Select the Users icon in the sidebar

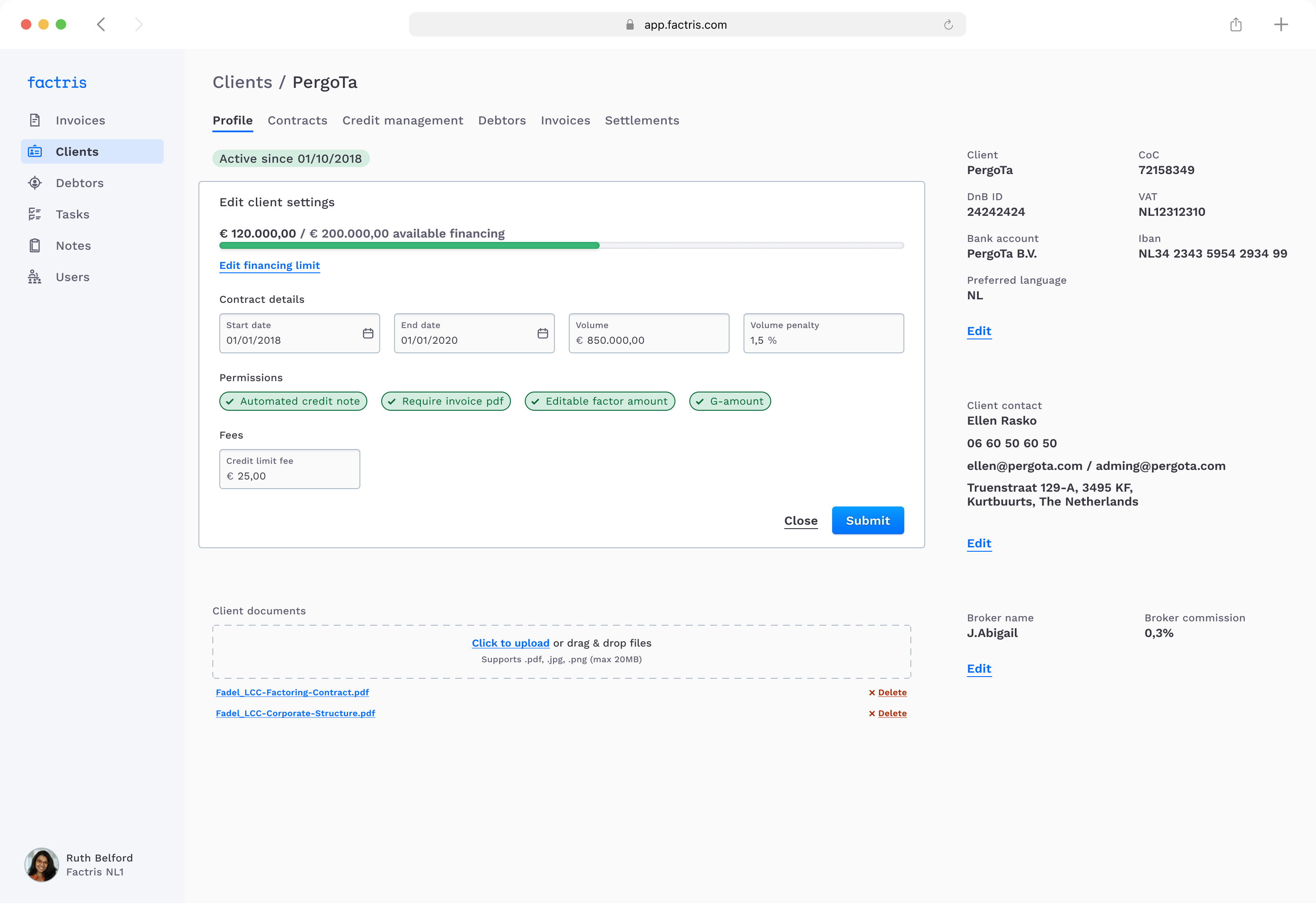(x=34, y=277)
